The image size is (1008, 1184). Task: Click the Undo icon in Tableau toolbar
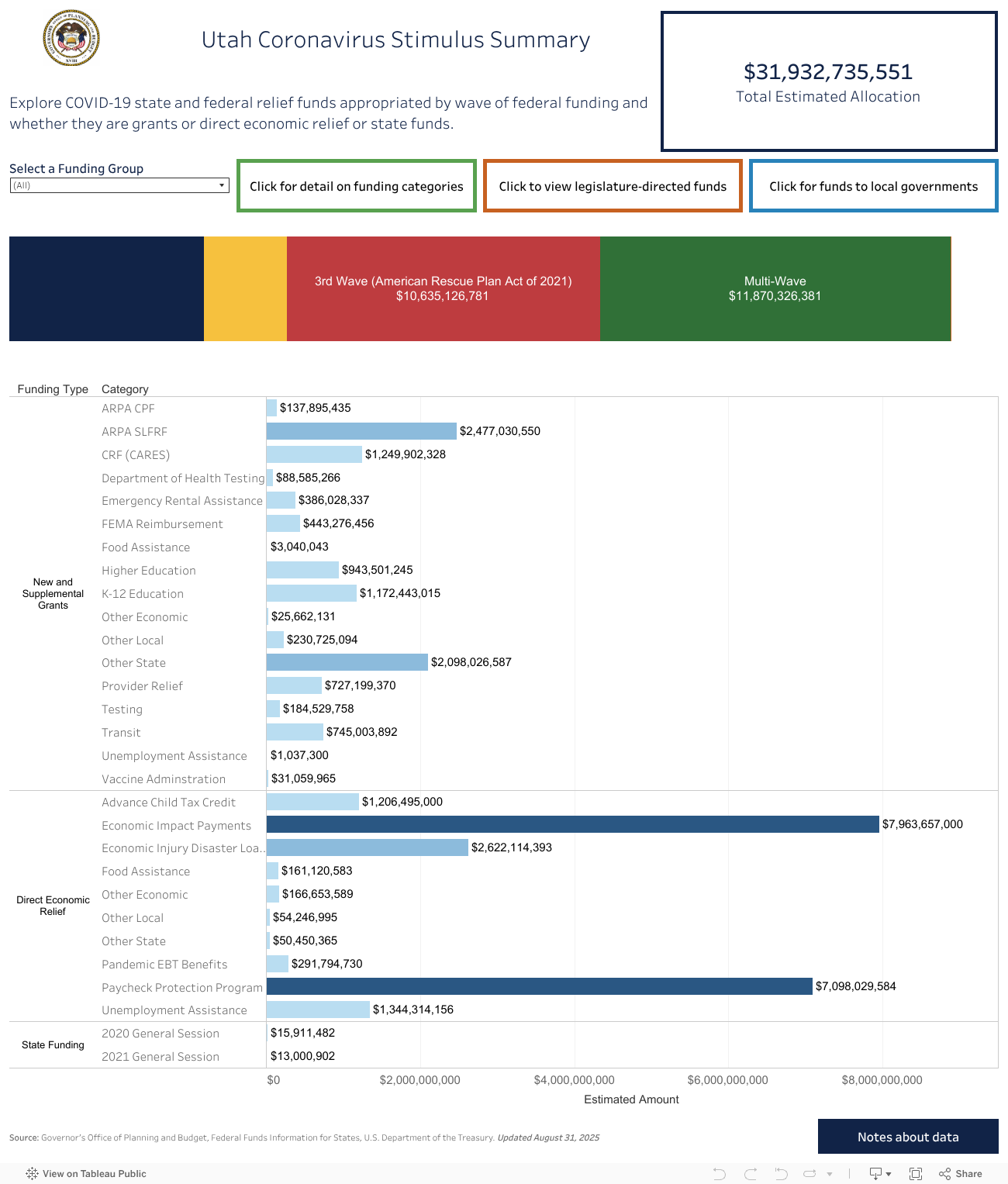(720, 1174)
